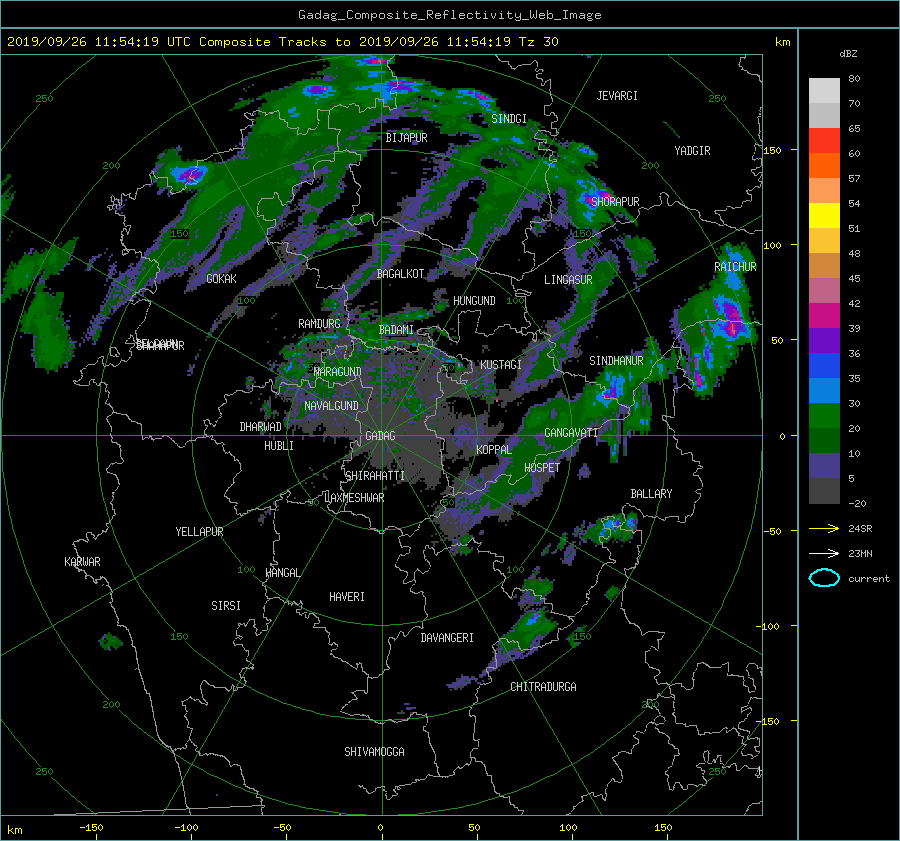Click the BIJAPUR city label
The width and height of the screenshot is (900, 841).
click(406, 138)
